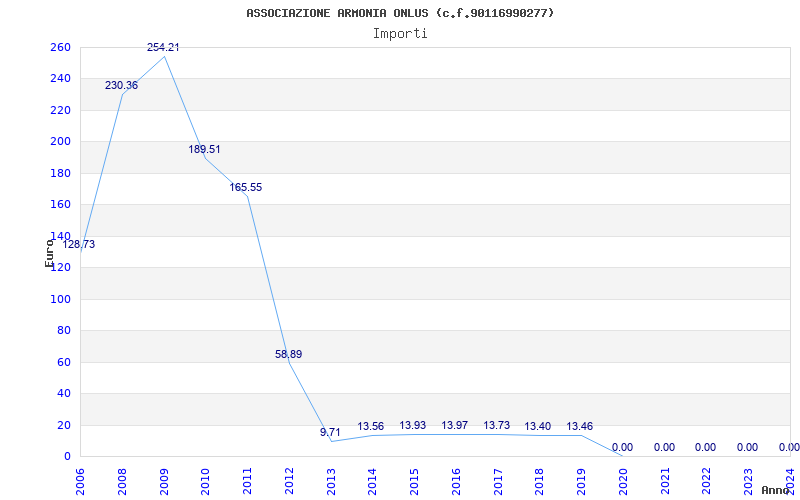Click x-axis year 2023

click(x=748, y=482)
